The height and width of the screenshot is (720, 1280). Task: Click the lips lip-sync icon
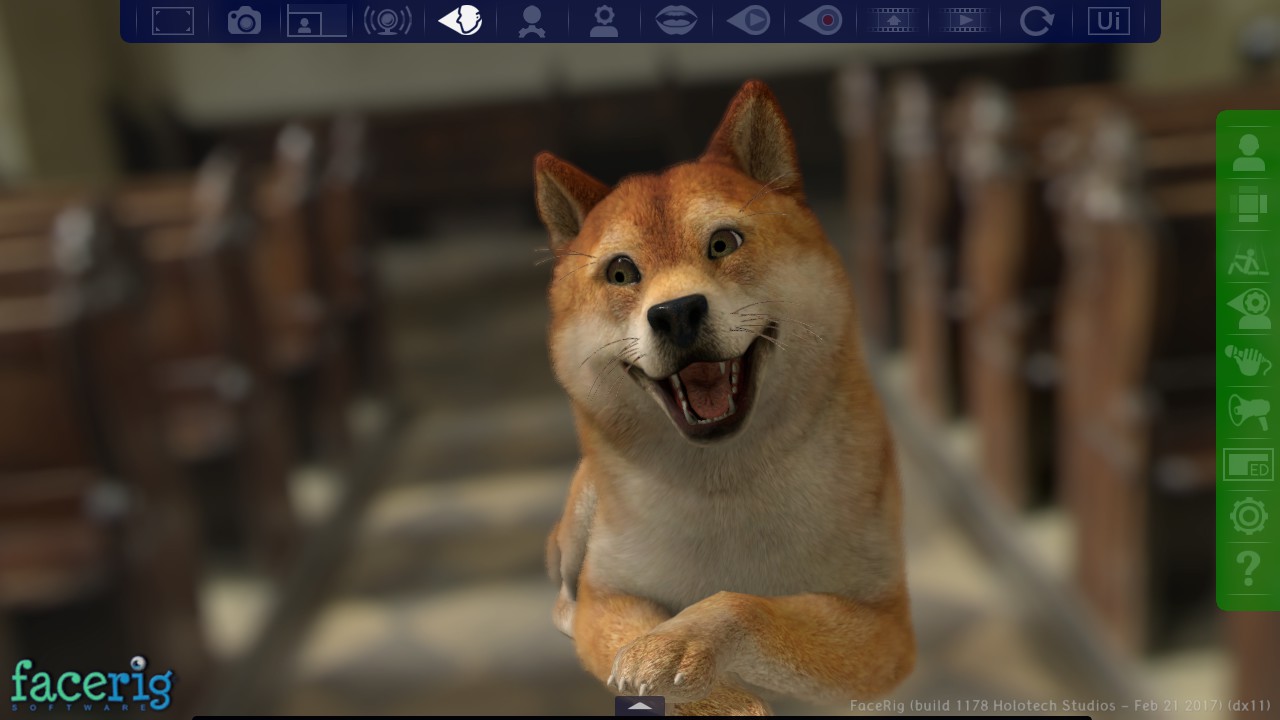pos(677,20)
